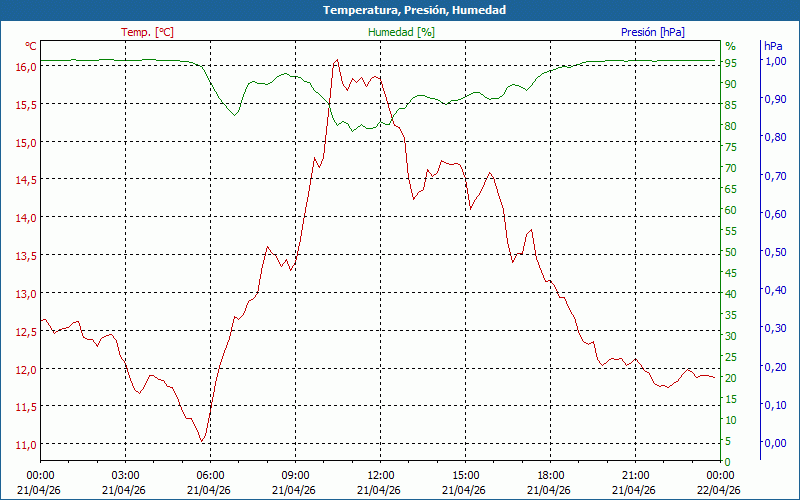Click the 1,00 pressure axis value
800x500 pixels.
point(775,61)
